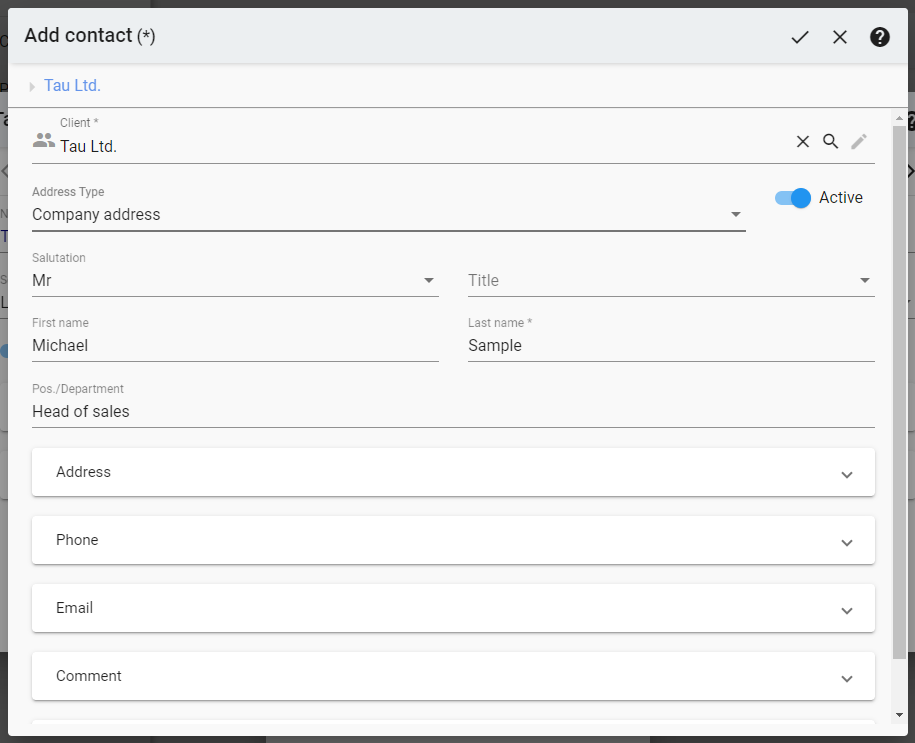Toggle the Active switch off

[x=791, y=197]
